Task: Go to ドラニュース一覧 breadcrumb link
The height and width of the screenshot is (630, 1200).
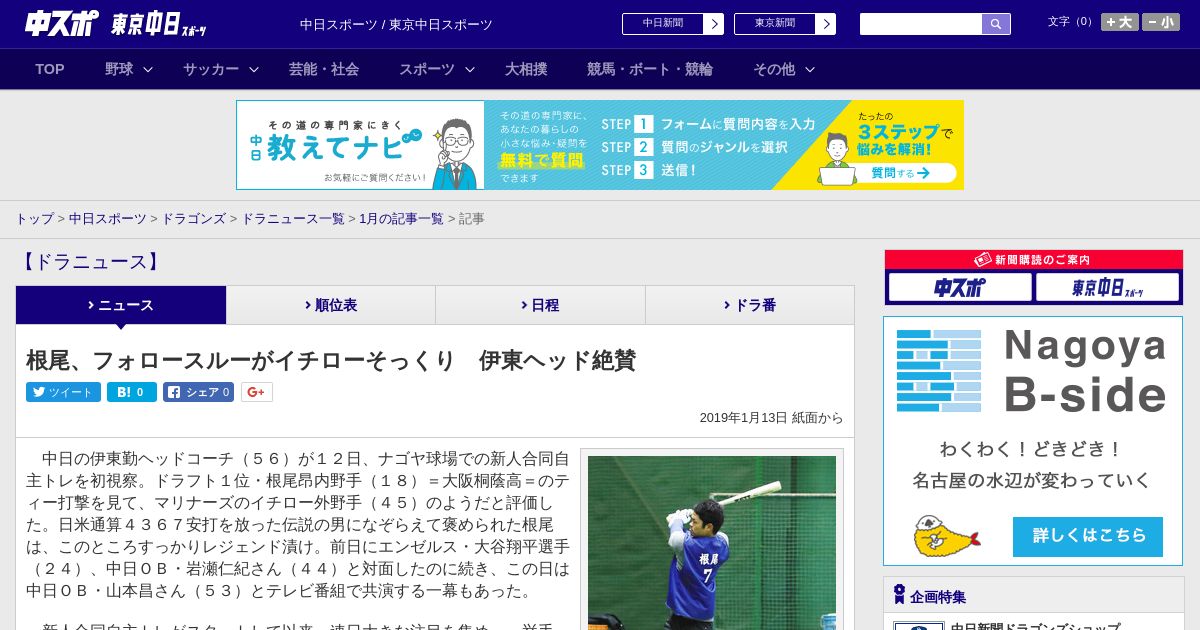Action: coord(292,218)
